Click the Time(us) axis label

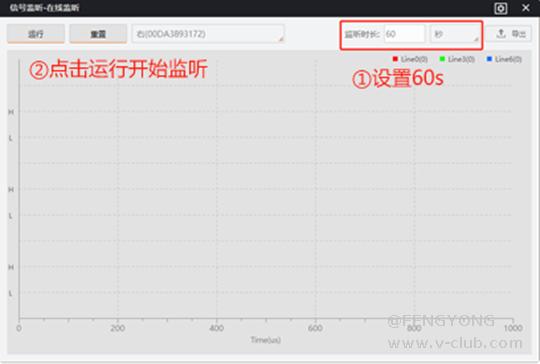266,340
